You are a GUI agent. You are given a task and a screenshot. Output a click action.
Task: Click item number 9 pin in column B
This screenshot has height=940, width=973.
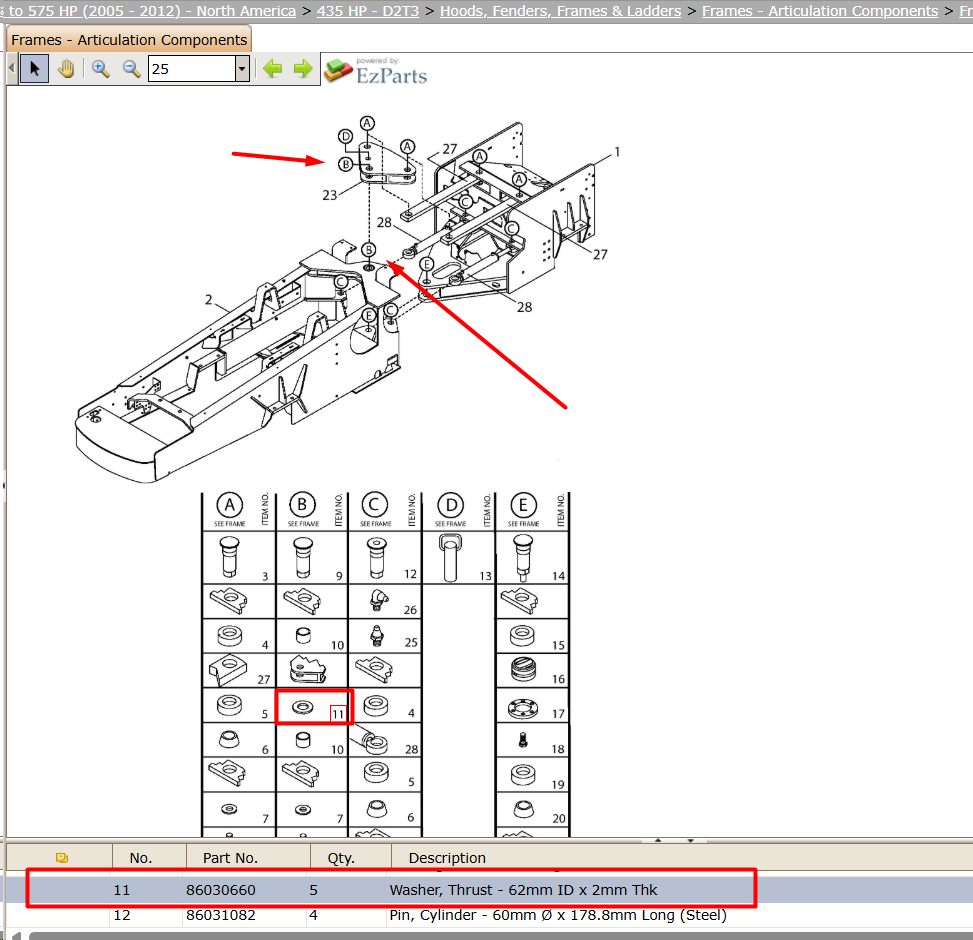point(303,557)
